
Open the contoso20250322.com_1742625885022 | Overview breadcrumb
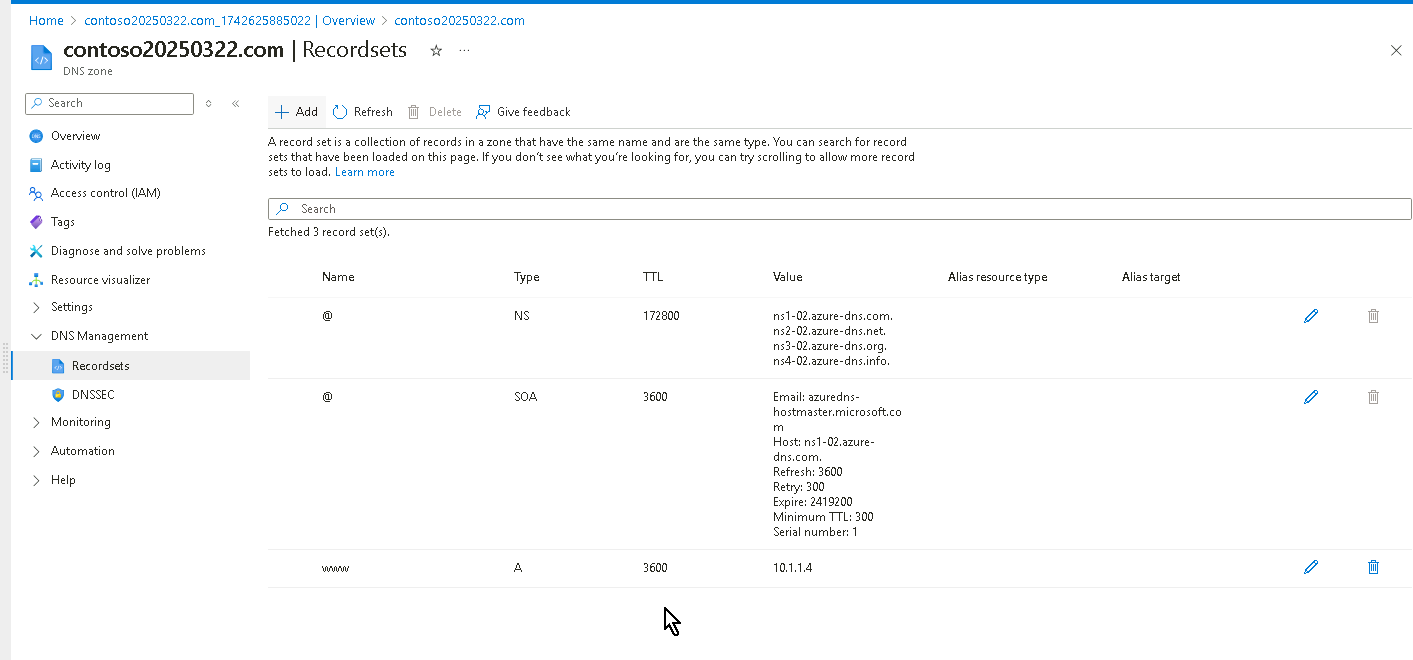point(229,20)
